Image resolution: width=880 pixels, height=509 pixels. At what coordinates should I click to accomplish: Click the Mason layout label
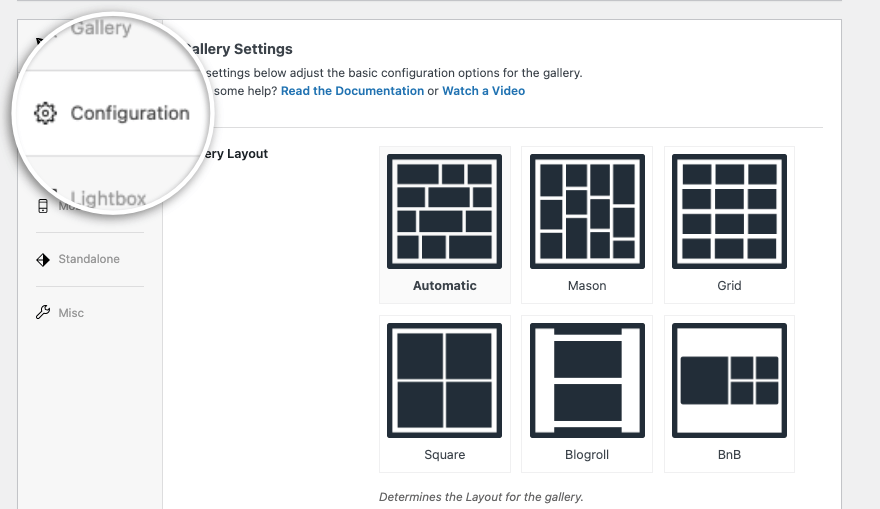(x=587, y=286)
